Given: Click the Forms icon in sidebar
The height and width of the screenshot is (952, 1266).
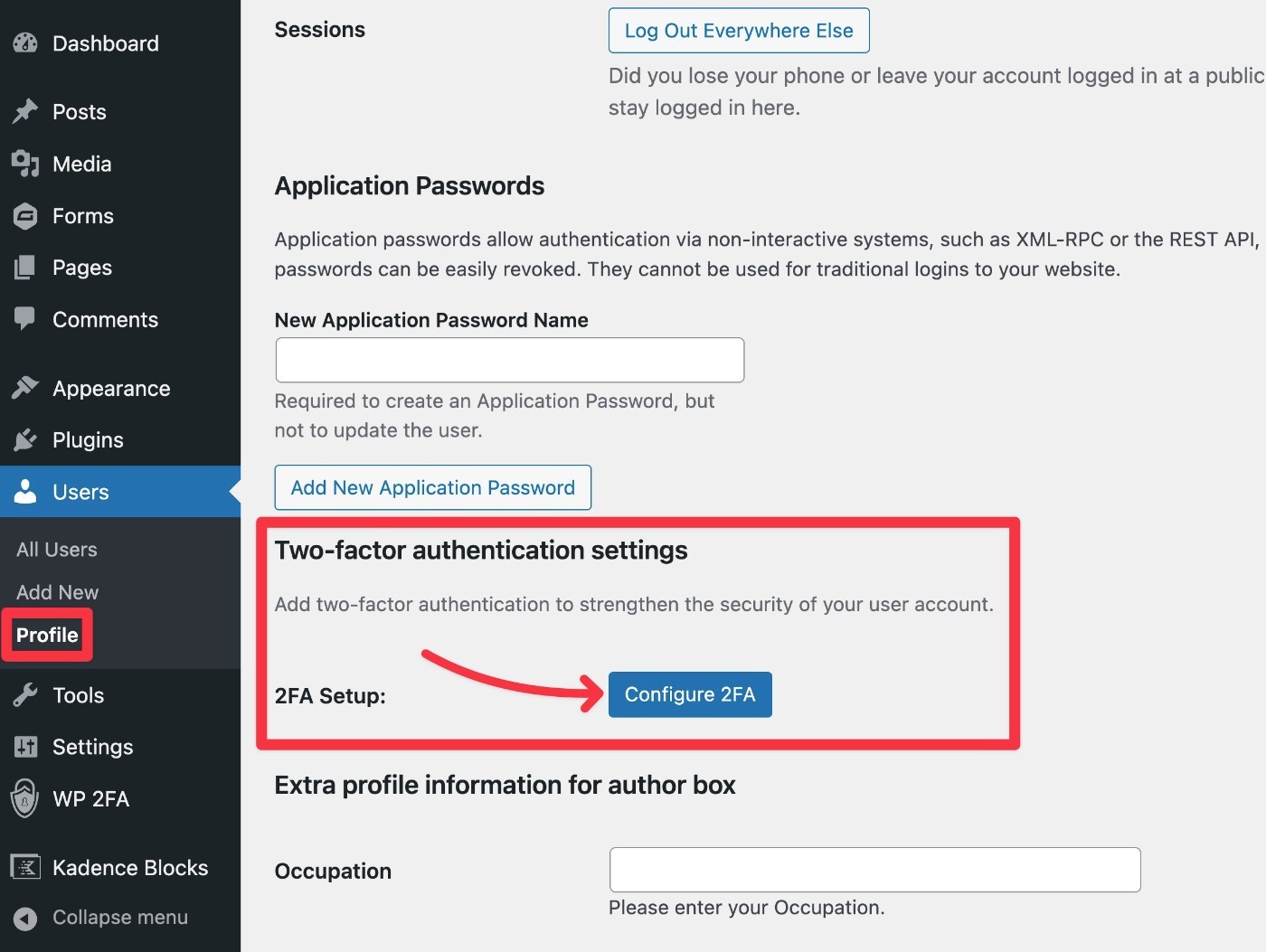Looking at the screenshot, I should tap(25, 215).
